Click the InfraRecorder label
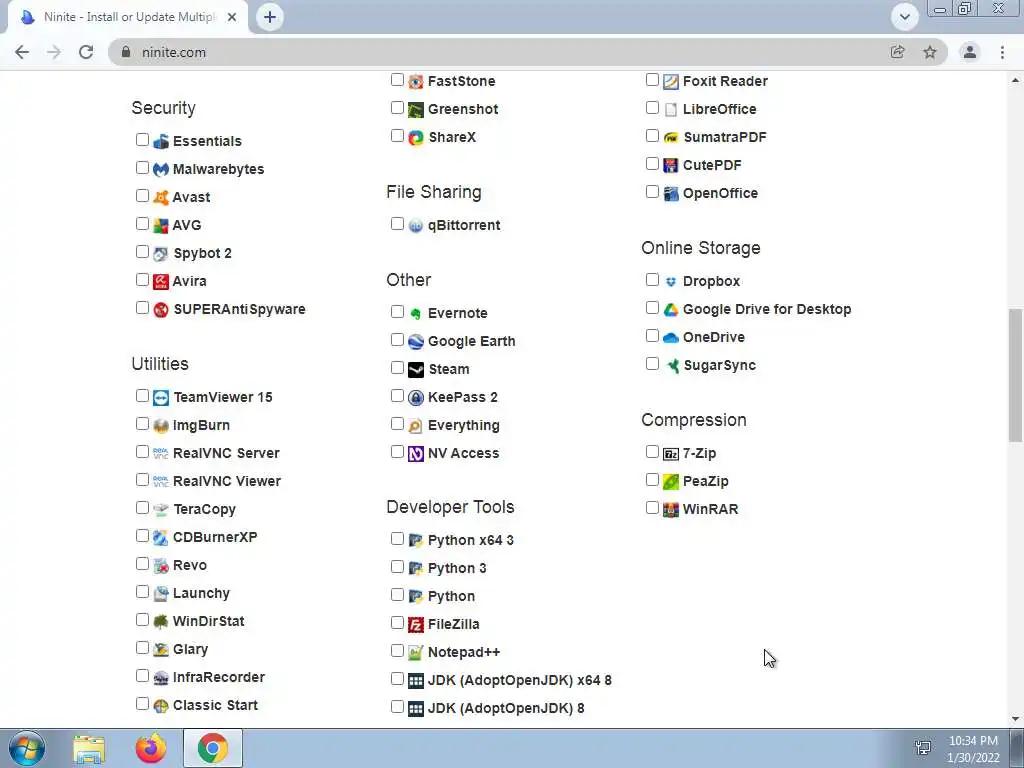Image resolution: width=1024 pixels, height=768 pixels. coord(219,677)
